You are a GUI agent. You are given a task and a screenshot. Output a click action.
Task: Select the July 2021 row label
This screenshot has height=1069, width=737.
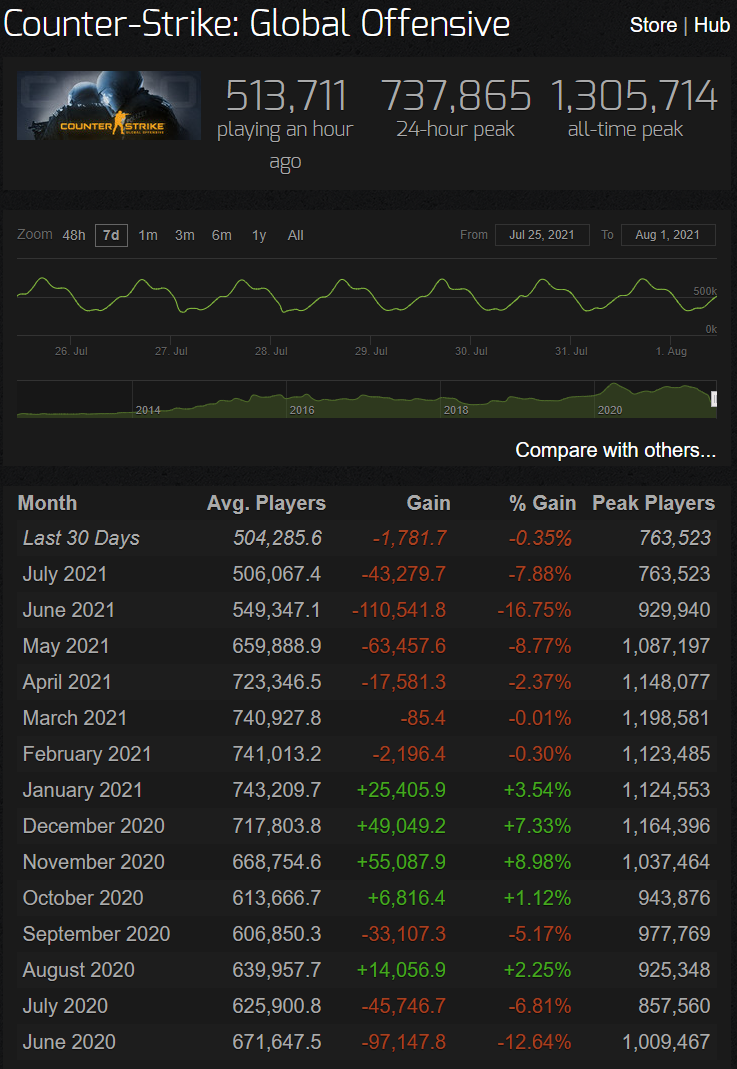(x=65, y=574)
